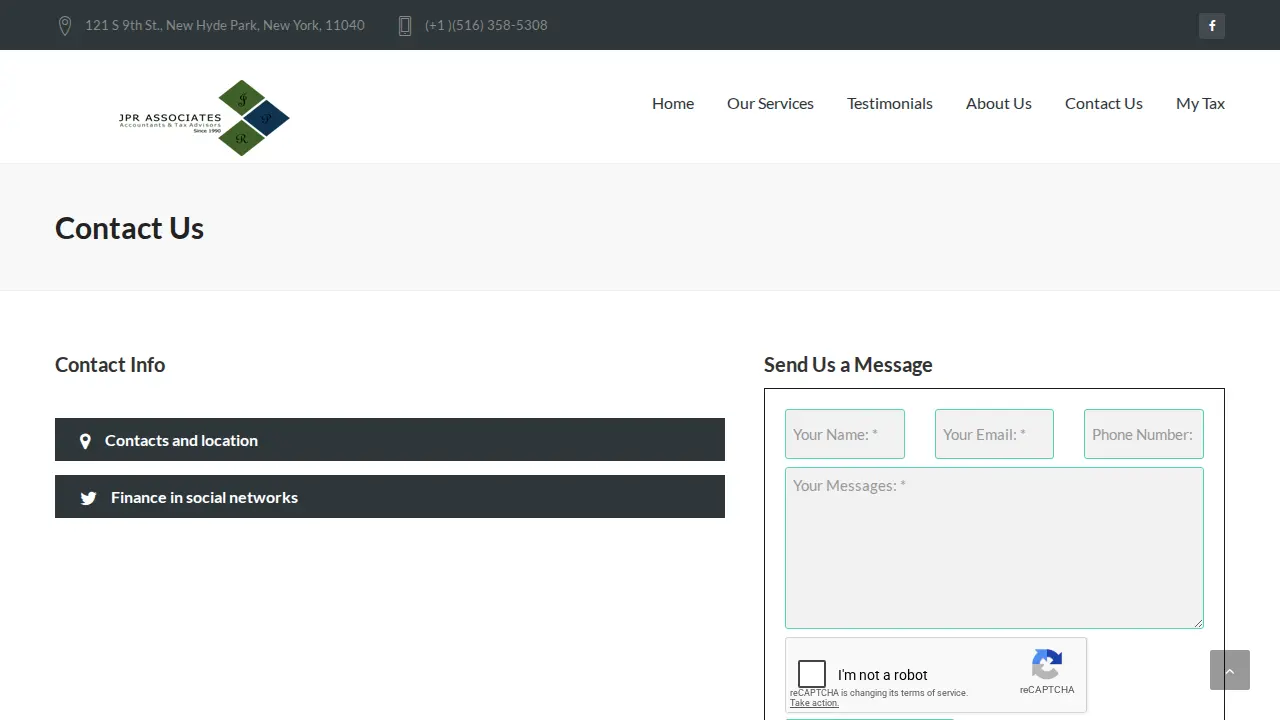Click the Twitter bird icon in accordion
1280x720 pixels.
pyautogui.click(x=88, y=498)
